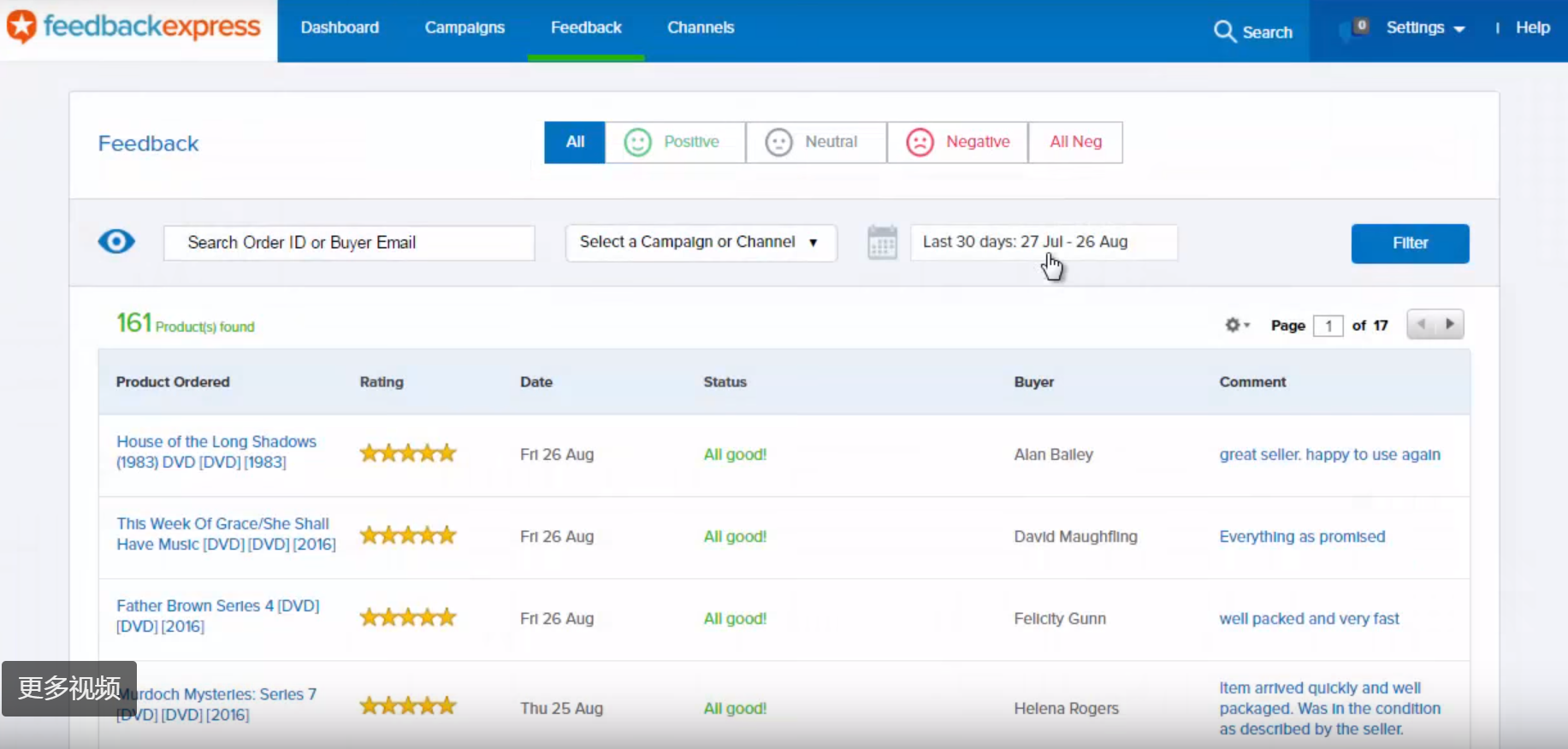Viewport: 1568px width, 749px height.
Task: Click the search magnifier icon
Action: pos(1224,32)
